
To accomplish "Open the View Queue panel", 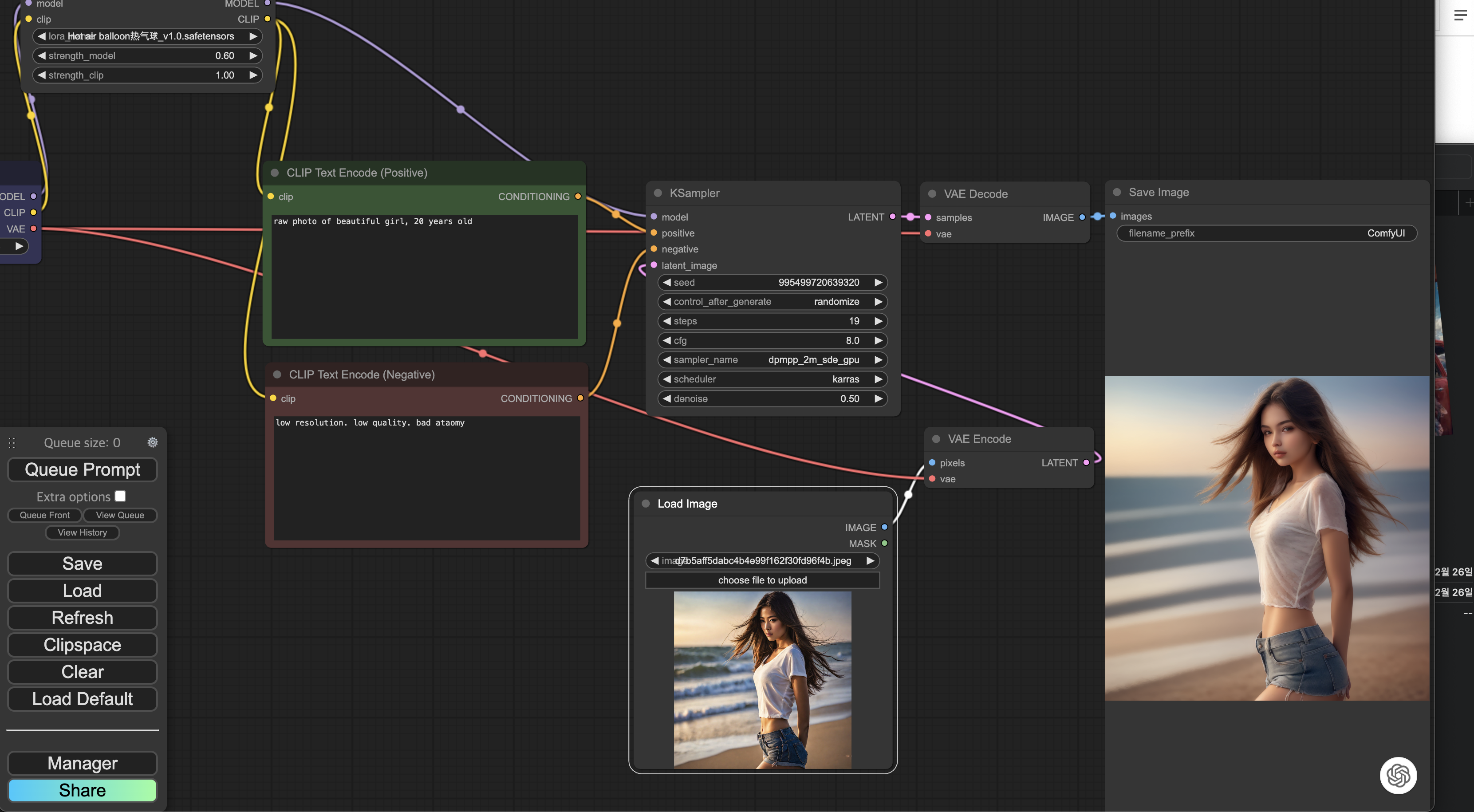I will coord(120,515).
